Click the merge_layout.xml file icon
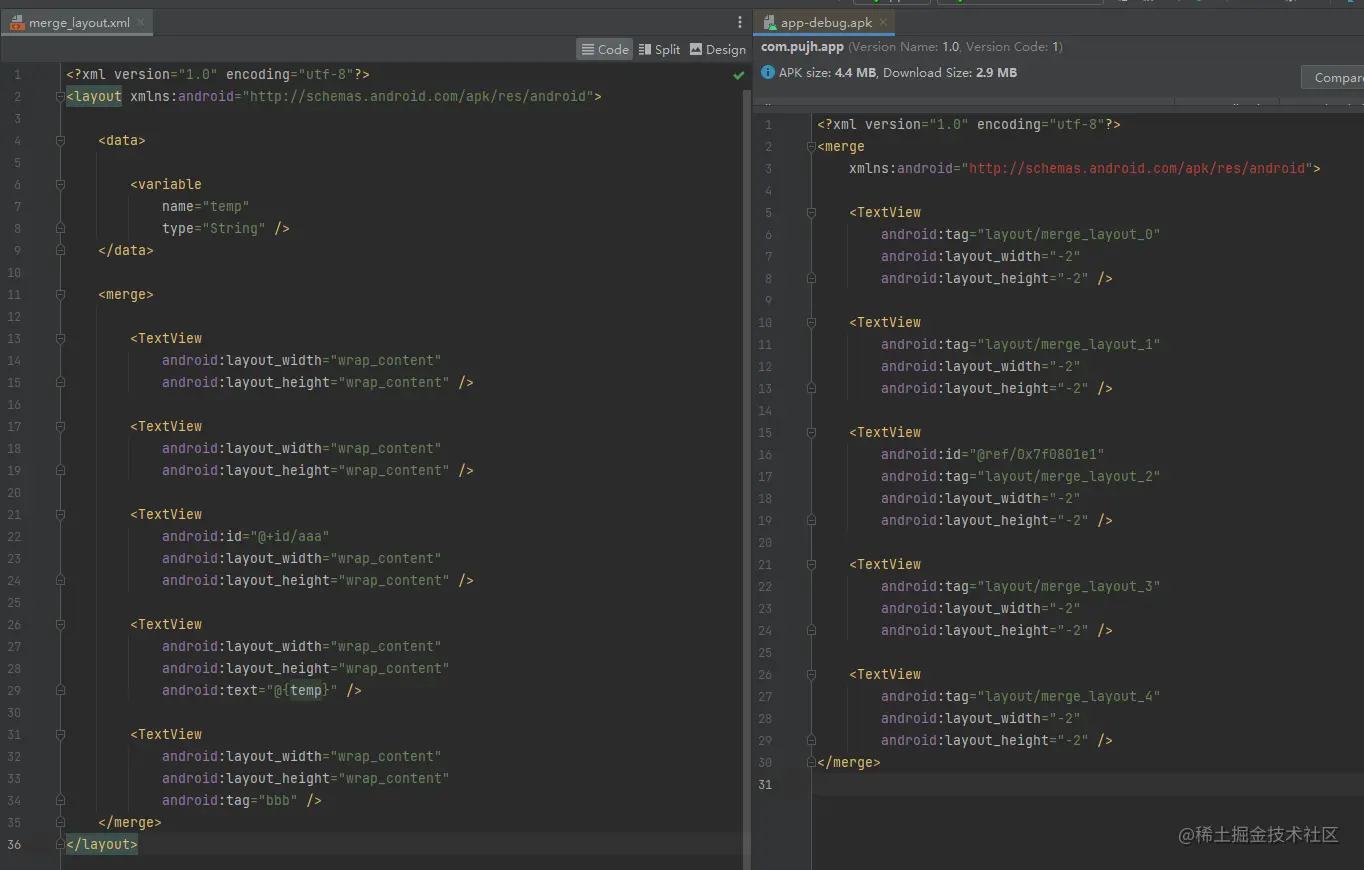 17,22
